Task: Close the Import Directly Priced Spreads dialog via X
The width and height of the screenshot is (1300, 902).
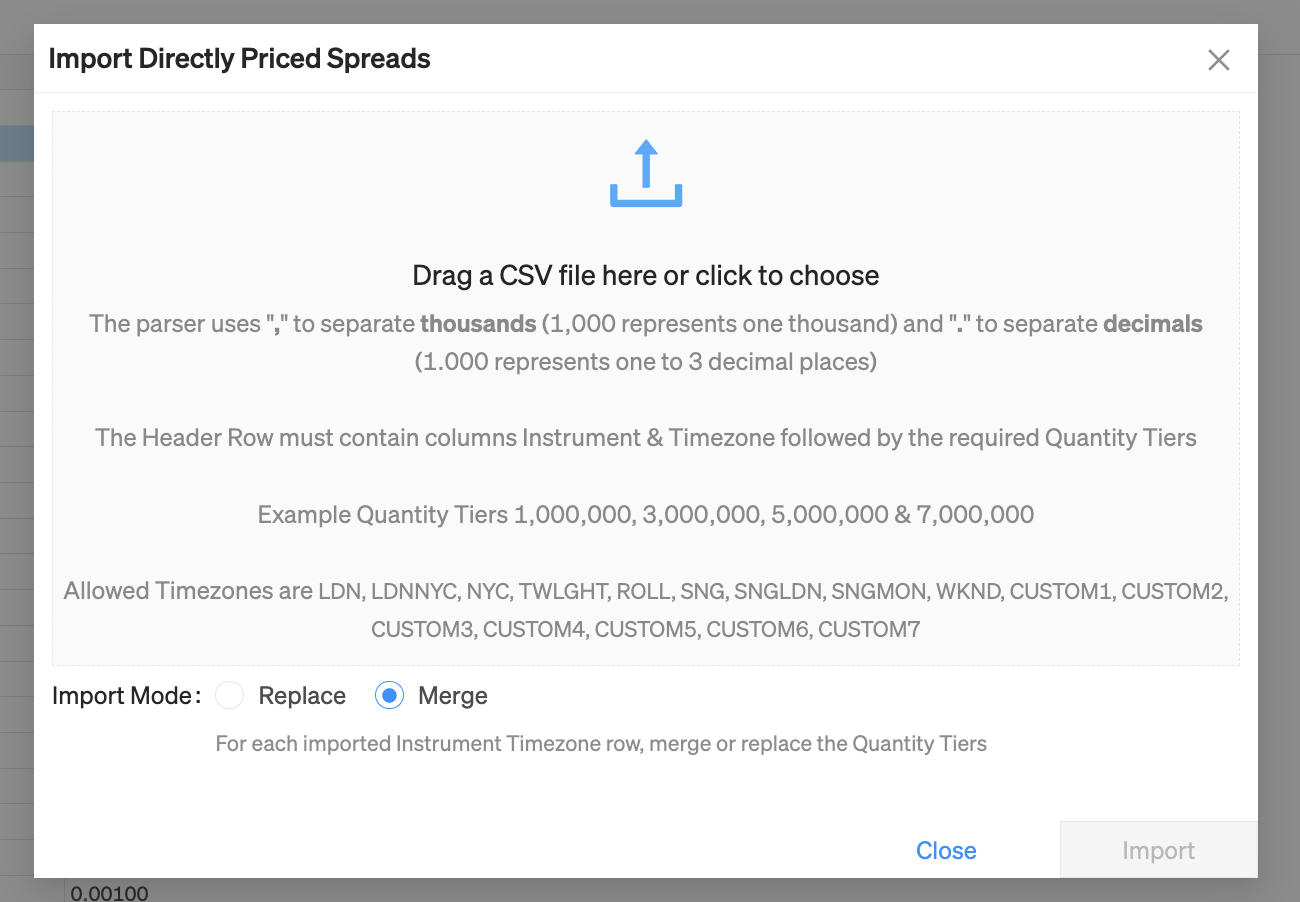Action: click(1218, 60)
